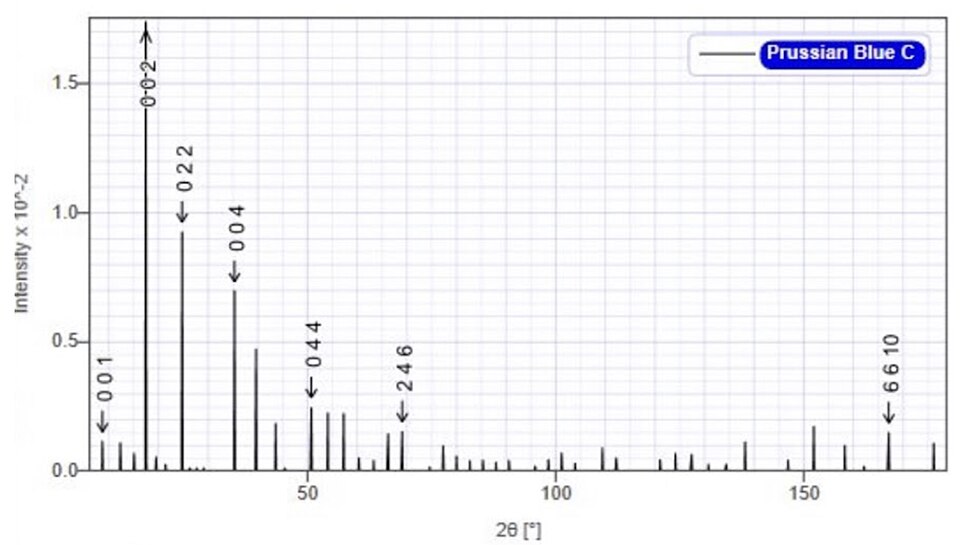The width and height of the screenshot is (960, 545).
Task: Click the y-axis tick label 0.0
Action: (64, 470)
